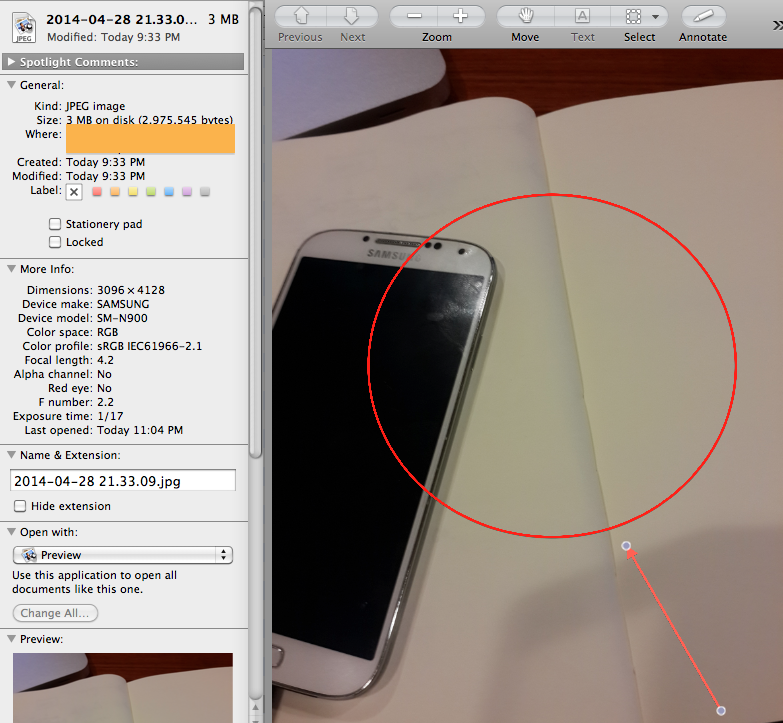Click the Created value Today 9:33 PM
This screenshot has height=723, width=783.
105,162
